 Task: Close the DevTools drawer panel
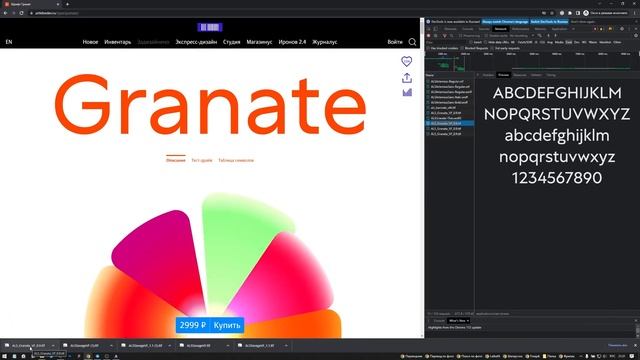[x=636, y=321]
